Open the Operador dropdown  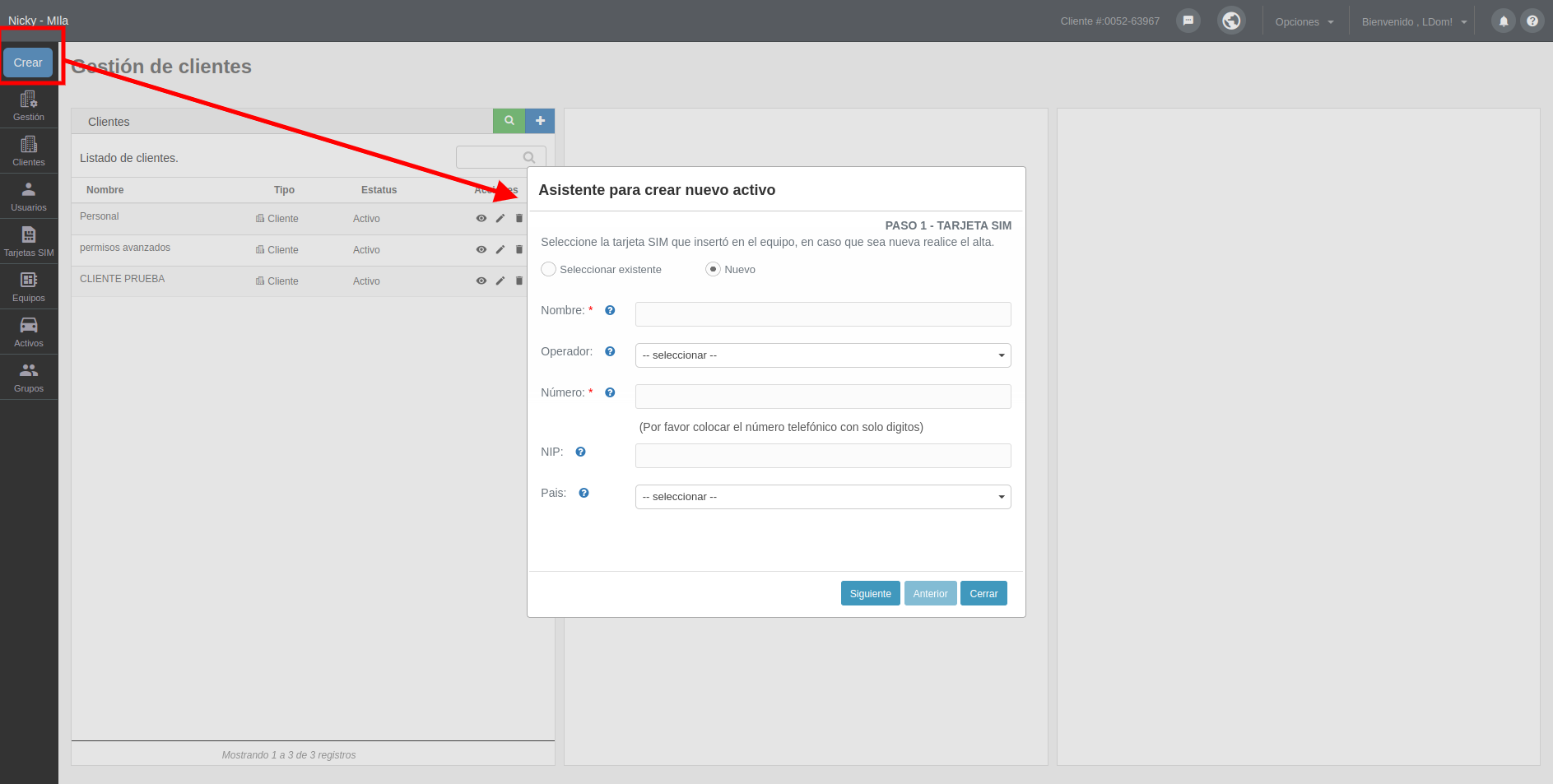tap(823, 355)
